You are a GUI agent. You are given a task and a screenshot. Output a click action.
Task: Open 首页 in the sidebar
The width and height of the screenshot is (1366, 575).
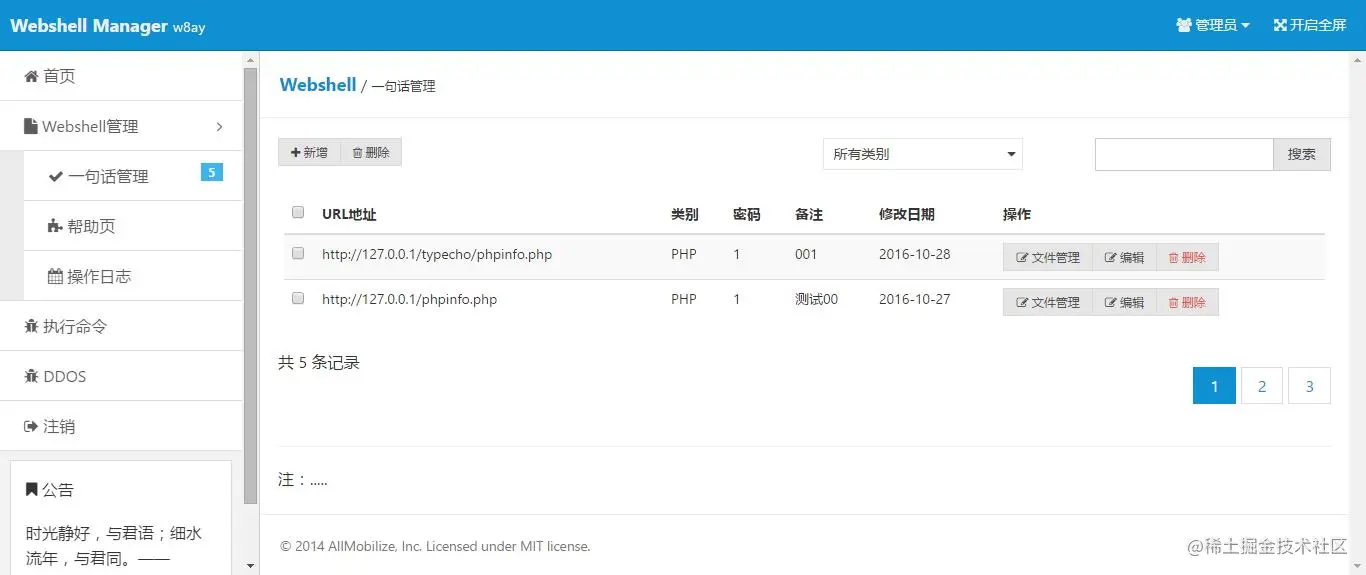[121, 76]
